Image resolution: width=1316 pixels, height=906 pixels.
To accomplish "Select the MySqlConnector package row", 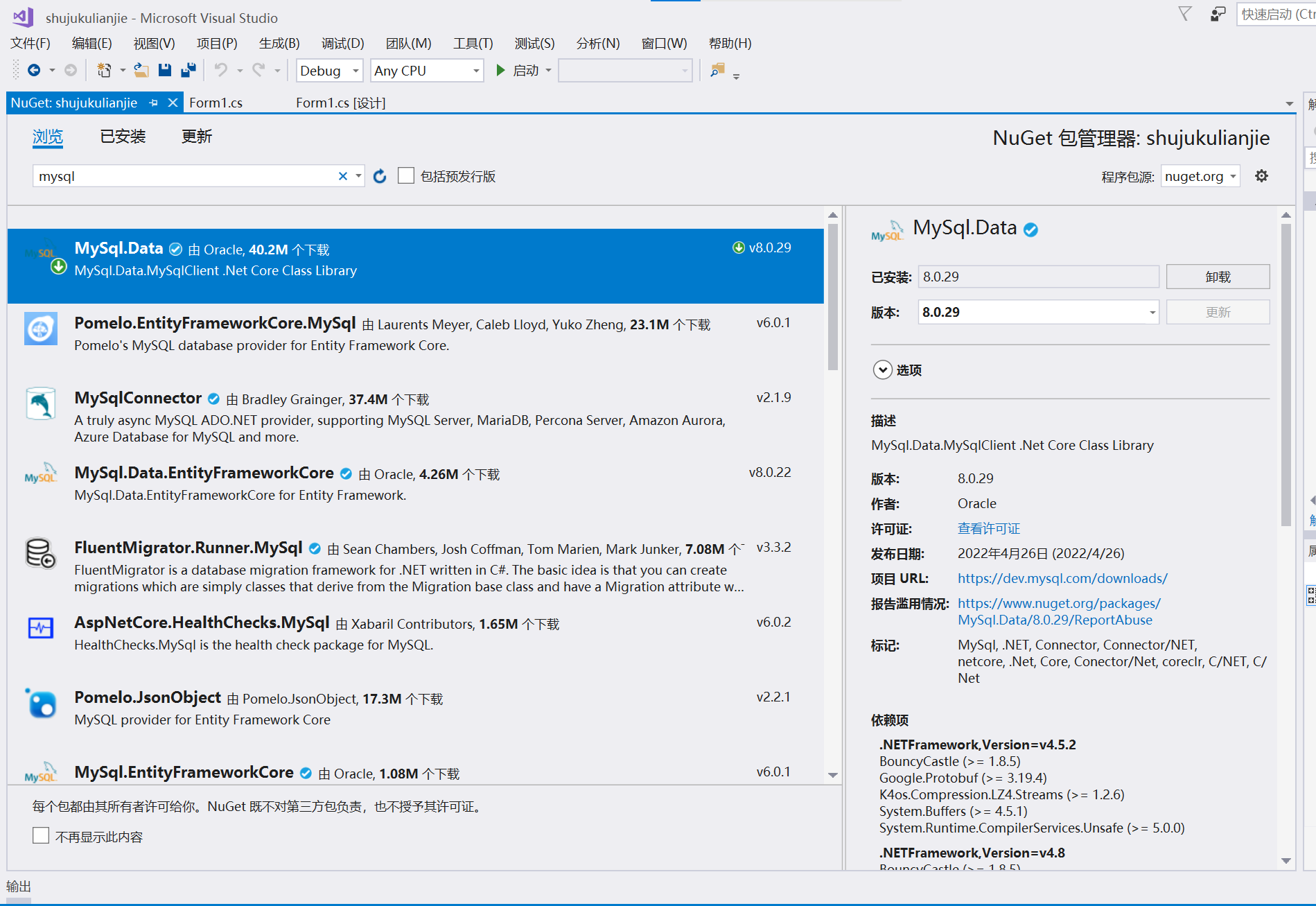I will (415, 416).
